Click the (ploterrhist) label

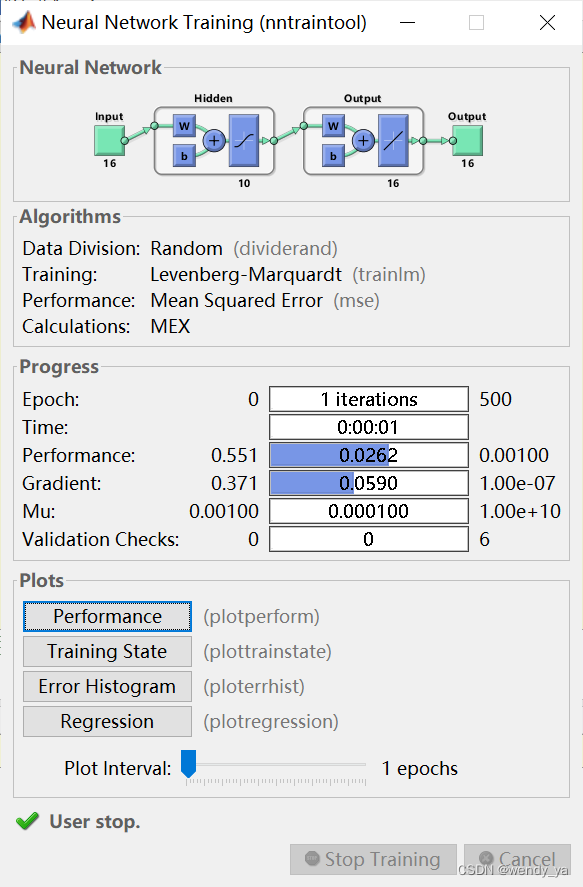[254, 687]
